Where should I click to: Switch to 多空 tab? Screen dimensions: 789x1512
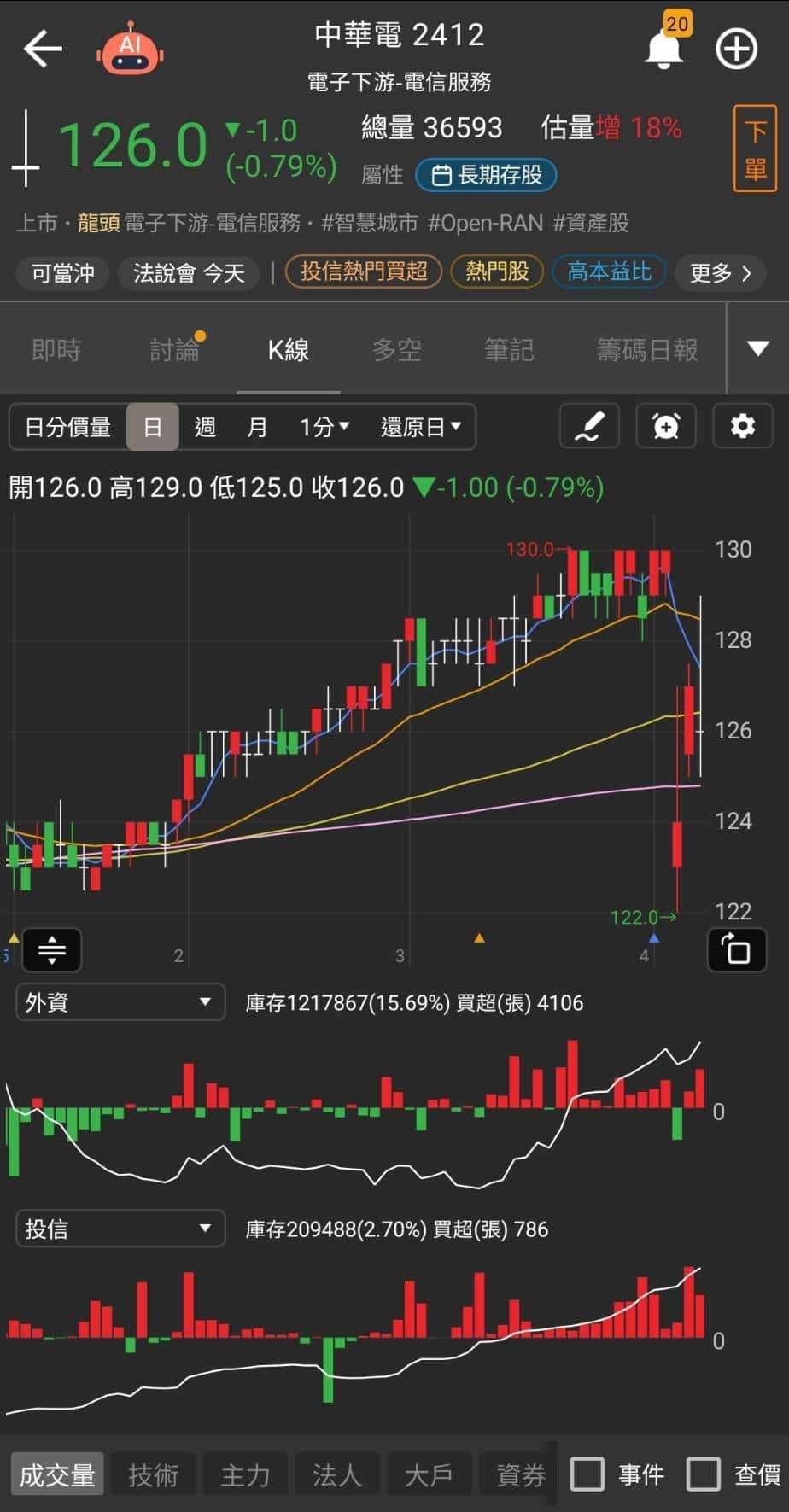397,349
